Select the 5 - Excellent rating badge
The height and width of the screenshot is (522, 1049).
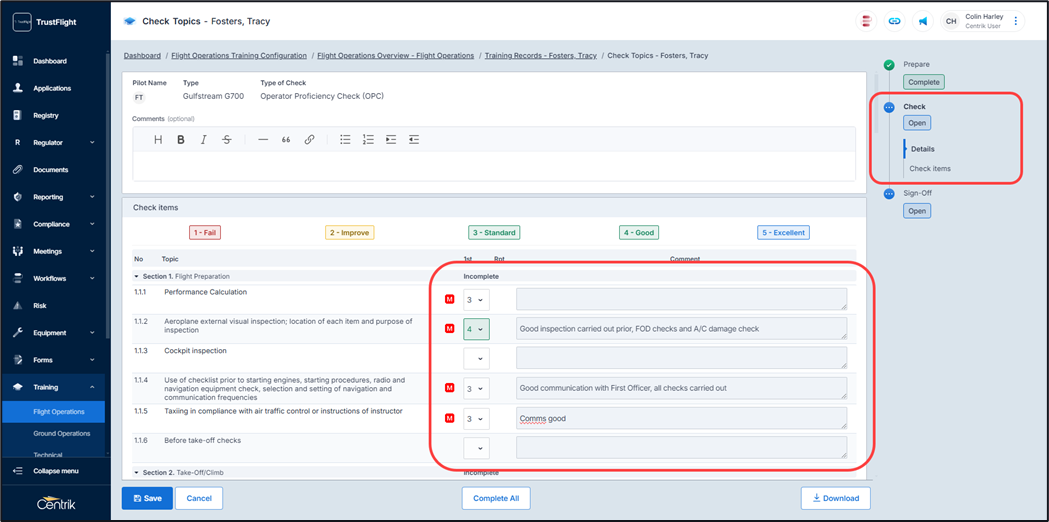(x=783, y=233)
